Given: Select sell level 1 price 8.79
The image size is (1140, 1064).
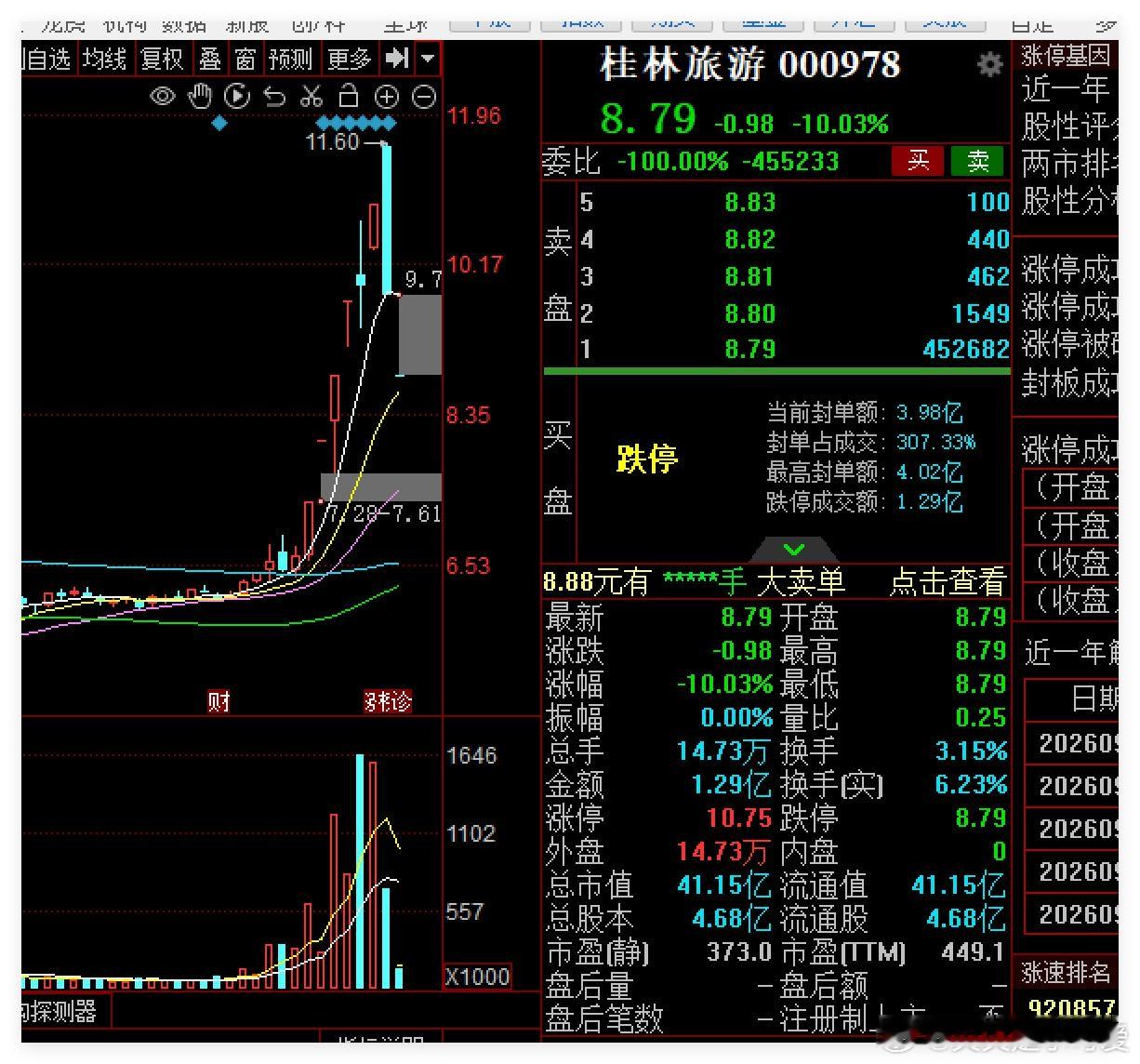Looking at the screenshot, I should [x=749, y=350].
